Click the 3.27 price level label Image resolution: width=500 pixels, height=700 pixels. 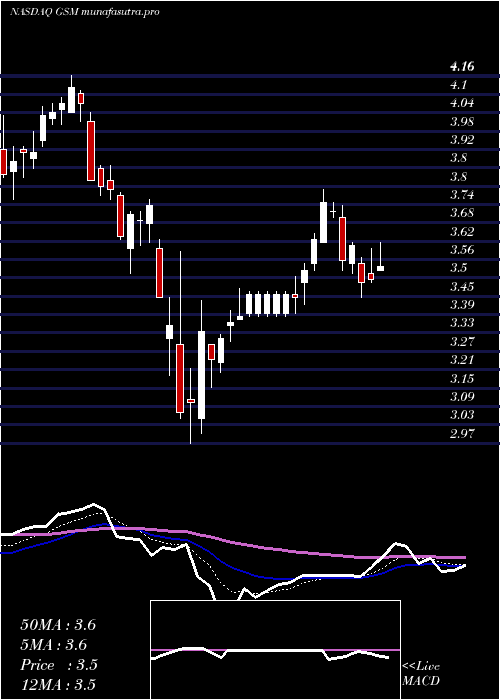(462, 342)
